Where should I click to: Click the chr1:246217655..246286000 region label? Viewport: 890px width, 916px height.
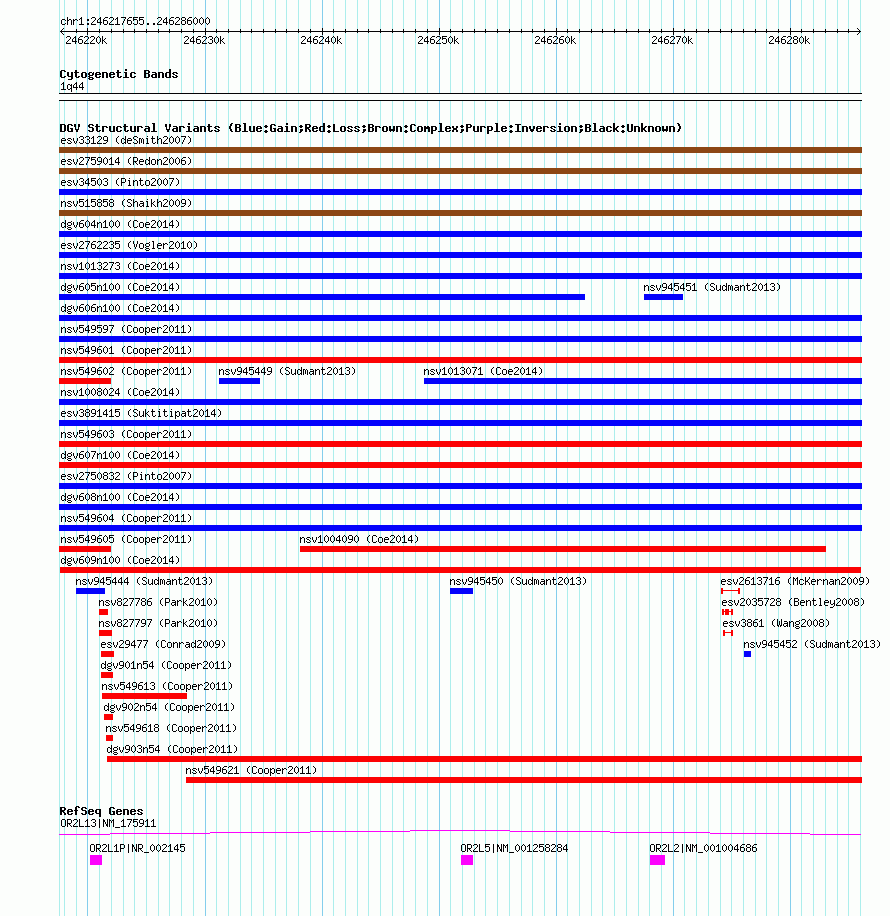coord(135,22)
